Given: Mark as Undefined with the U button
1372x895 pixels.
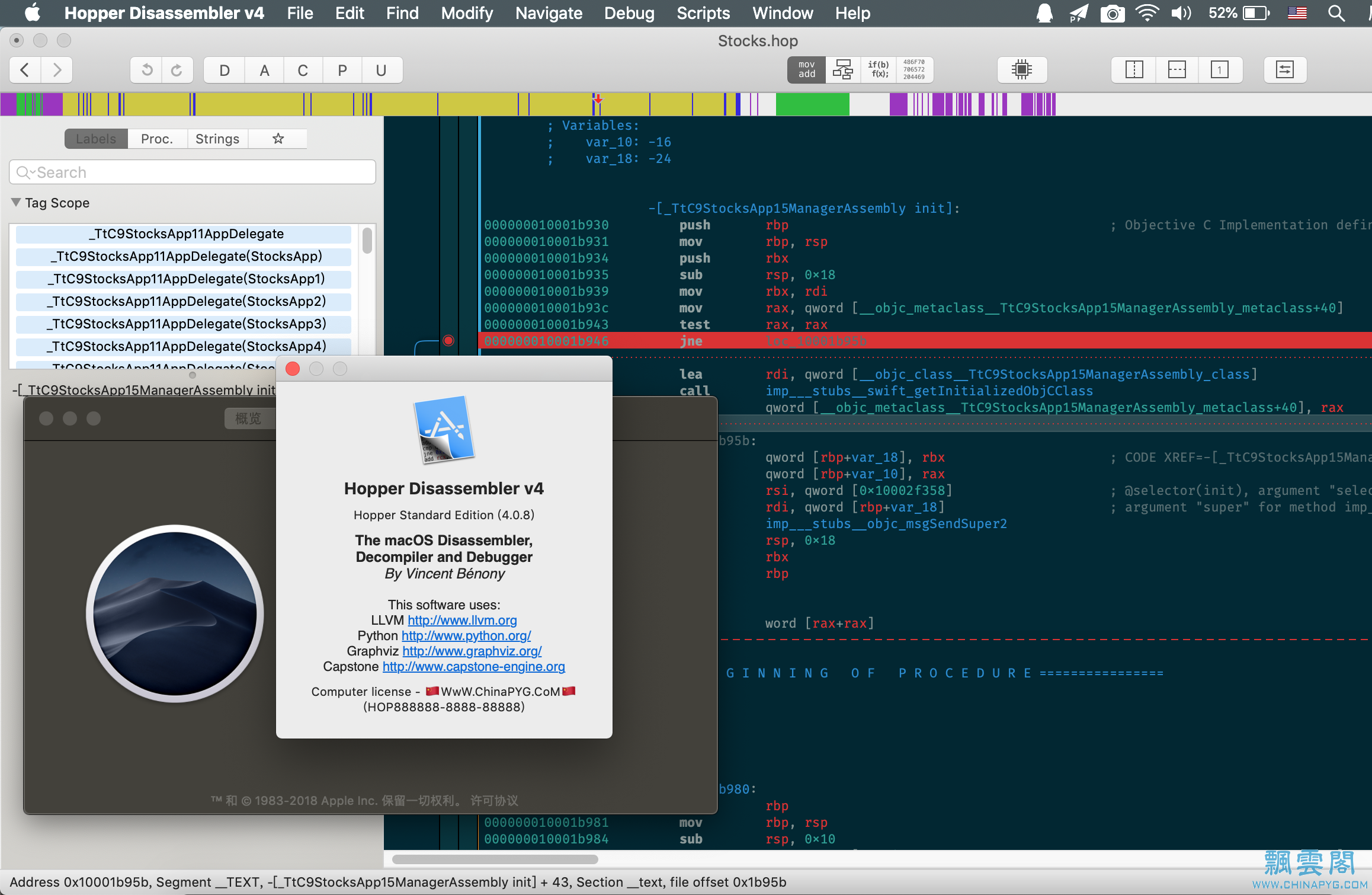Looking at the screenshot, I should 382,70.
